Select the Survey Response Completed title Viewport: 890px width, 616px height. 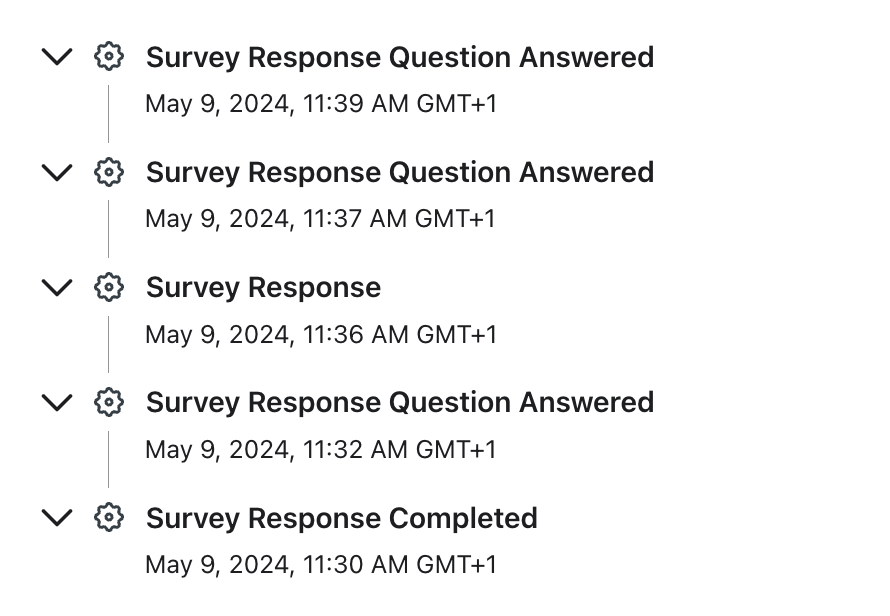point(342,518)
